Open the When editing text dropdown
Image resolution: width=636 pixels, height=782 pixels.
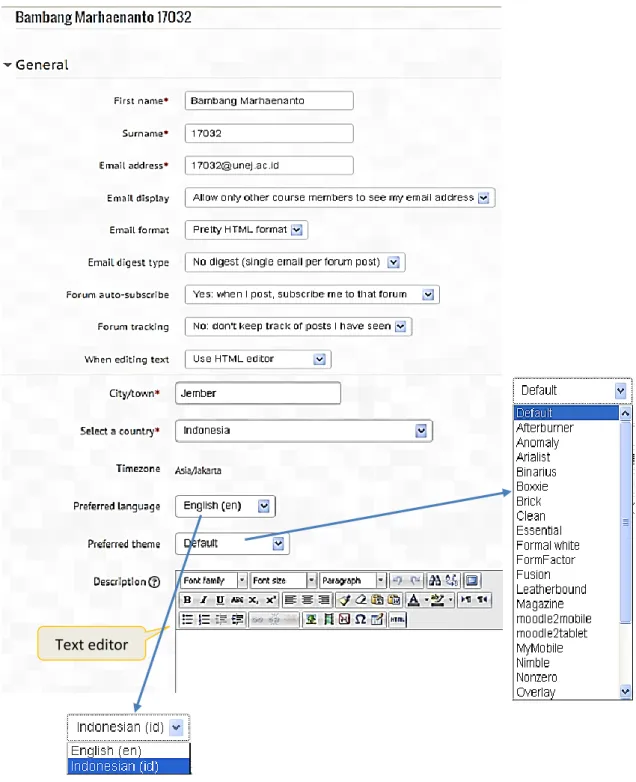(258, 359)
